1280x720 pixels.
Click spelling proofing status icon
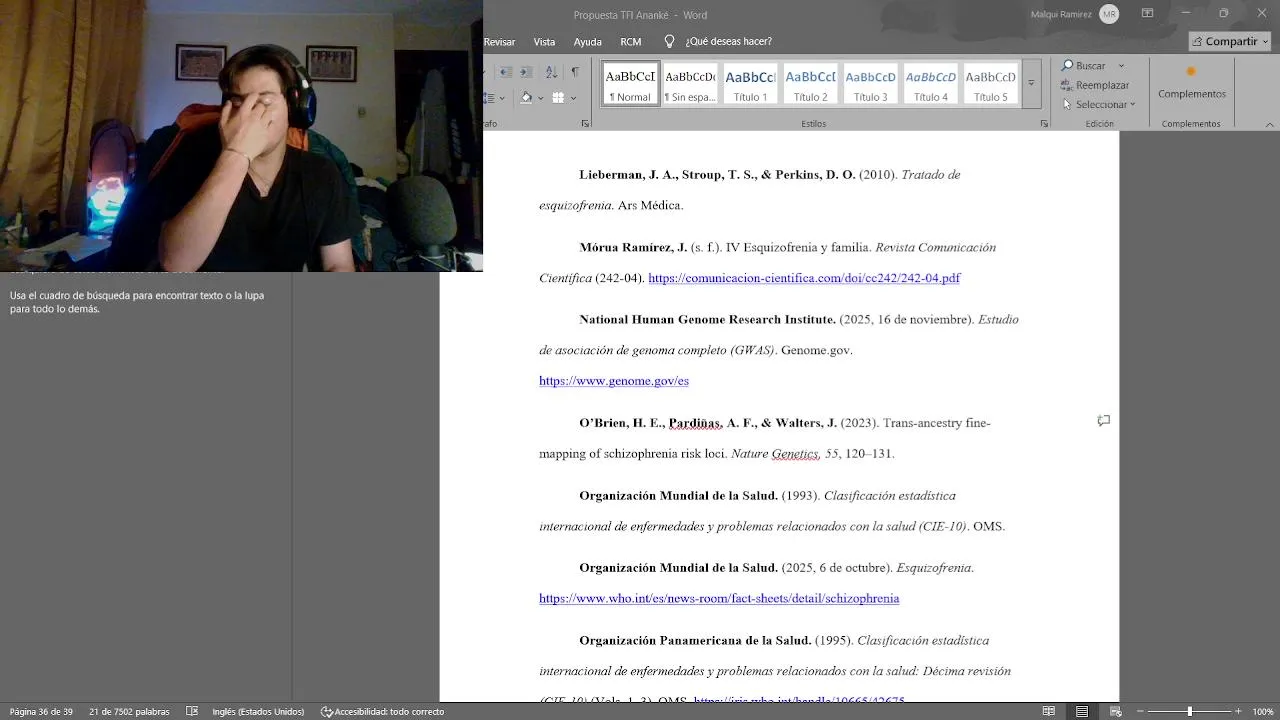[x=192, y=712]
